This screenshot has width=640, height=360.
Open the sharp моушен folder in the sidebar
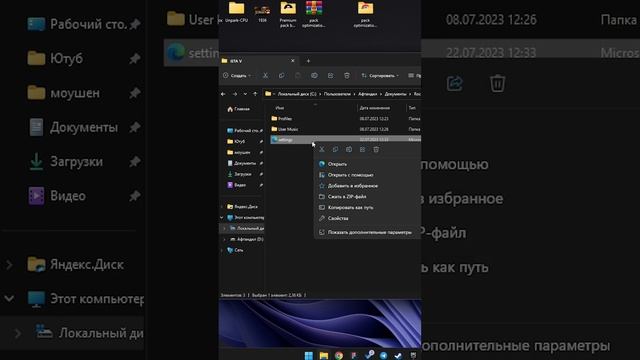click(x=244, y=152)
